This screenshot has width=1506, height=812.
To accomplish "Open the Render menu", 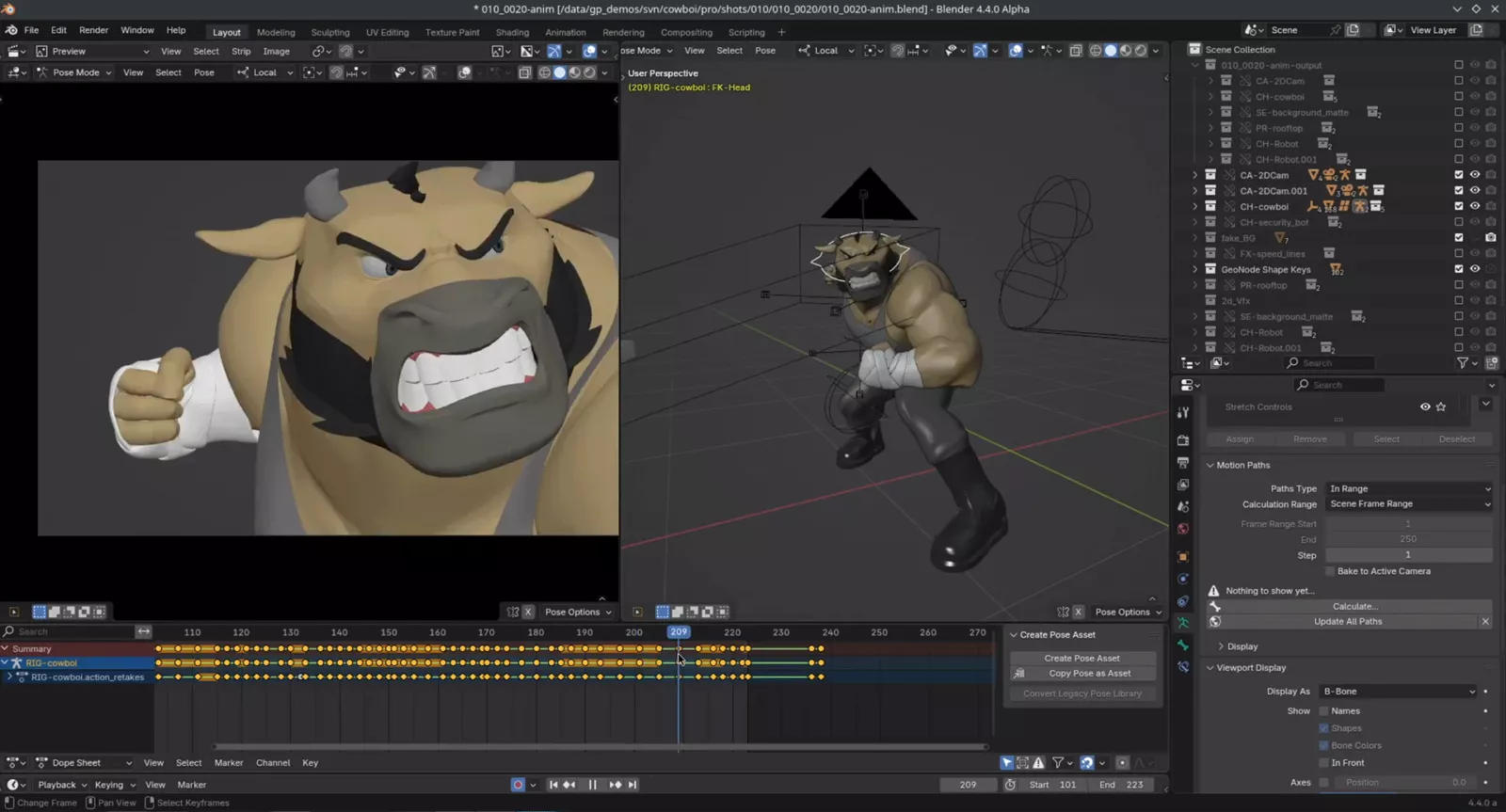I will [x=93, y=30].
